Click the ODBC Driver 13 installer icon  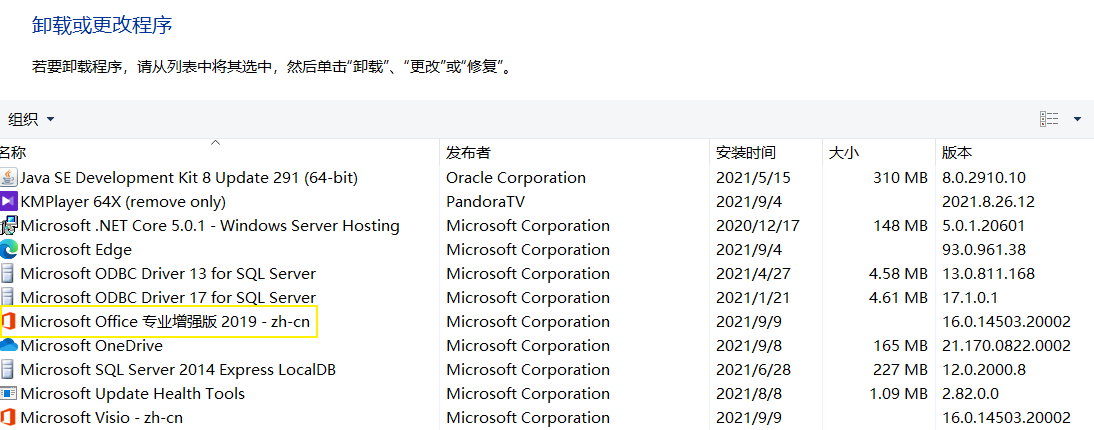pos(8,274)
